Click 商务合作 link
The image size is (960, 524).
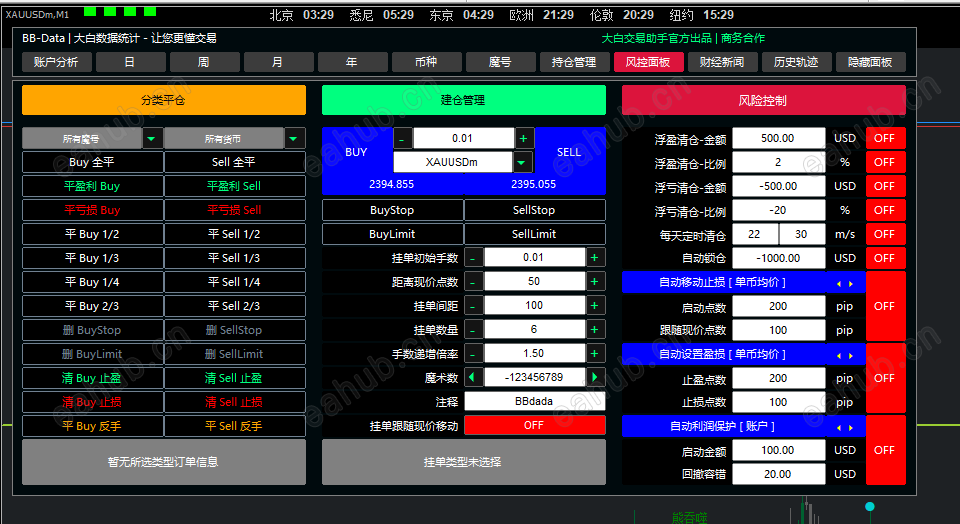[743, 38]
